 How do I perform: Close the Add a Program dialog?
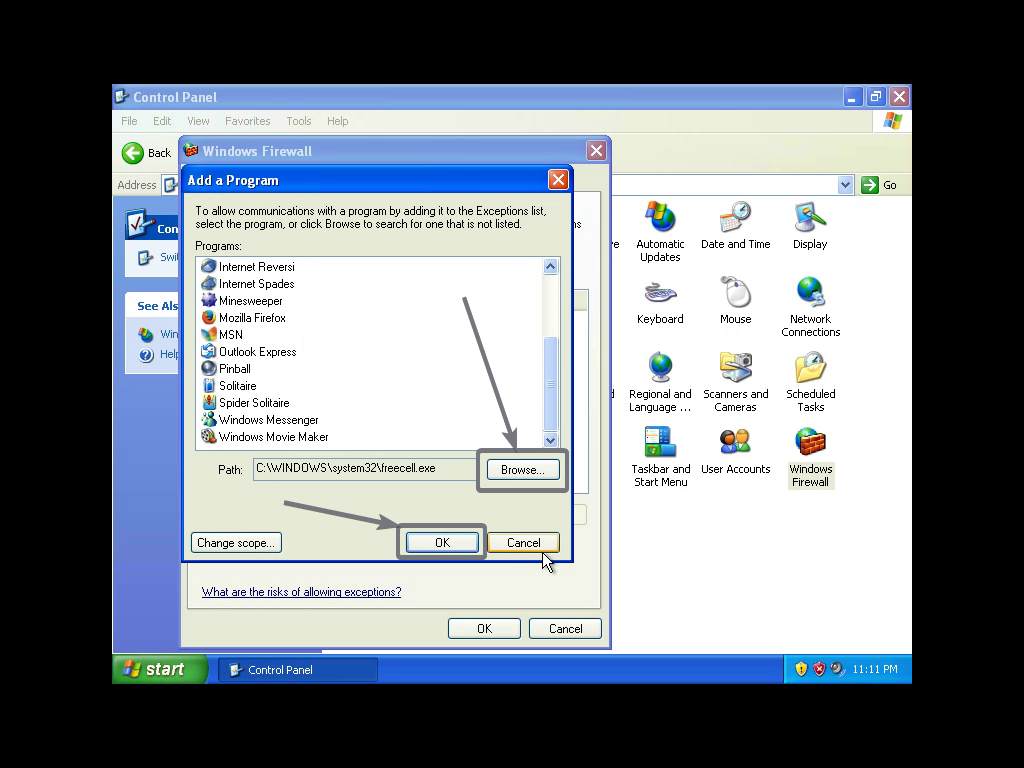(x=558, y=180)
